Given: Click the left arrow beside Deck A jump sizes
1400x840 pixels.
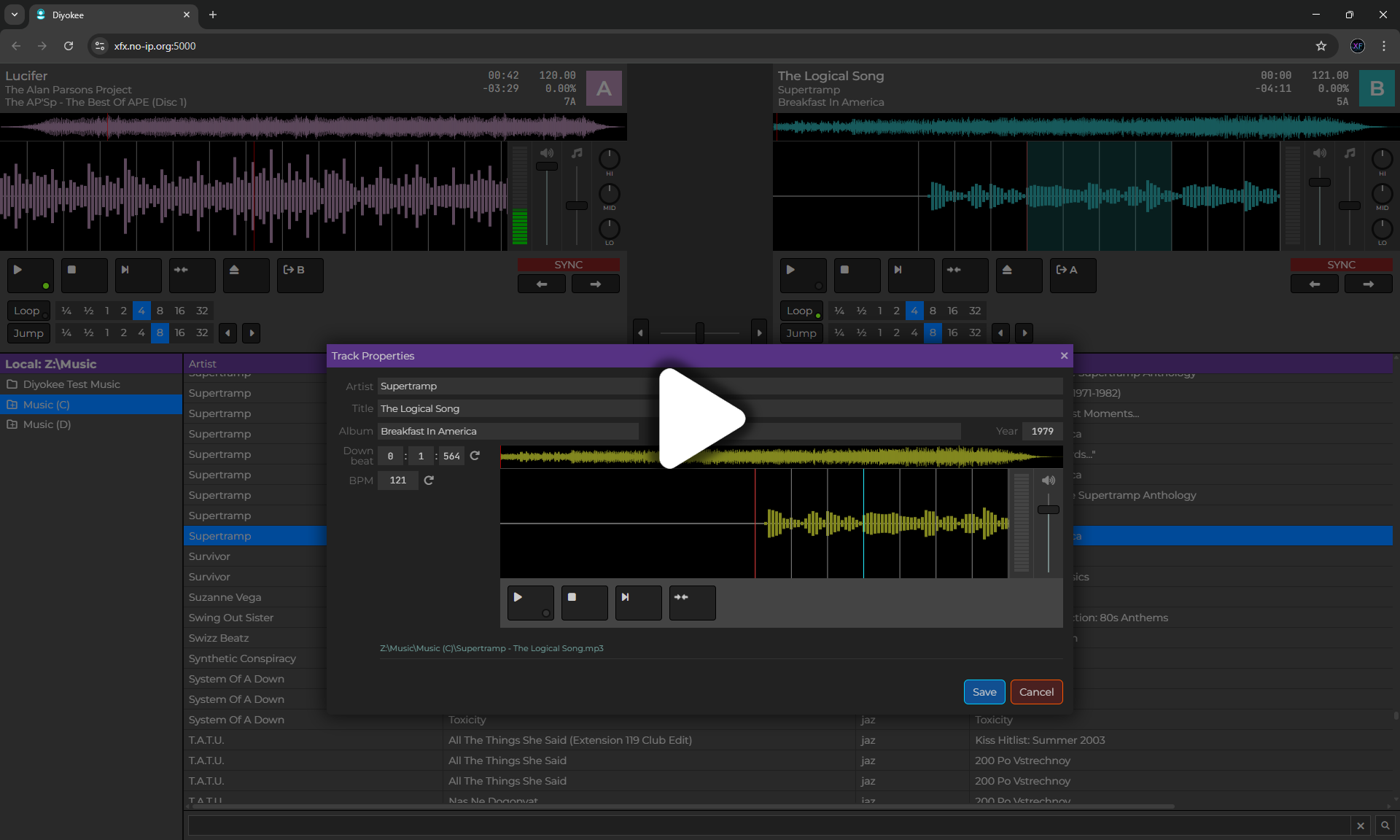Looking at the screenshot, I should (x=227, y=333).
